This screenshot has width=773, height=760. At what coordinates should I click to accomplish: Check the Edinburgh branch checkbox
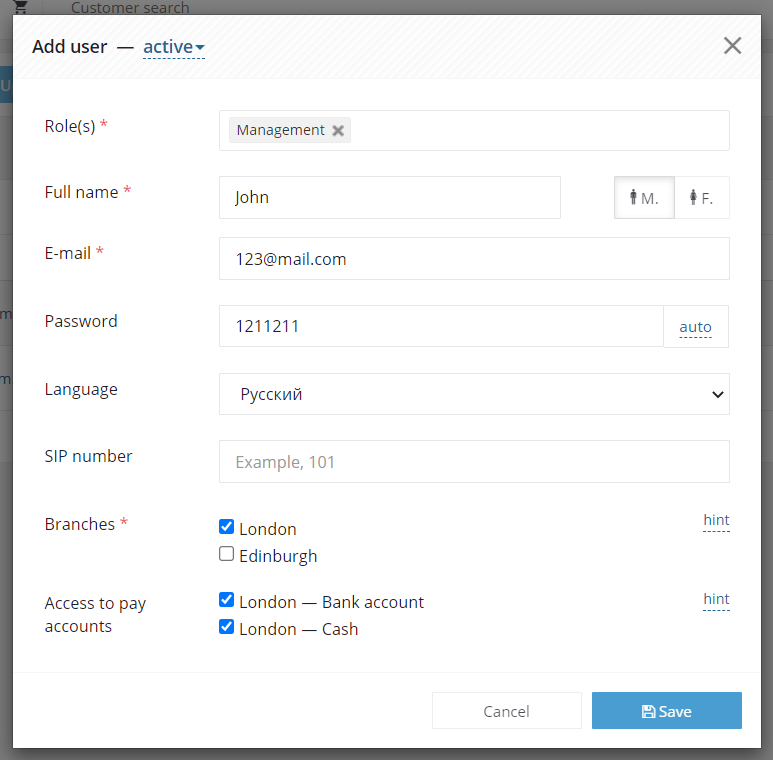(x=226, y=553)
